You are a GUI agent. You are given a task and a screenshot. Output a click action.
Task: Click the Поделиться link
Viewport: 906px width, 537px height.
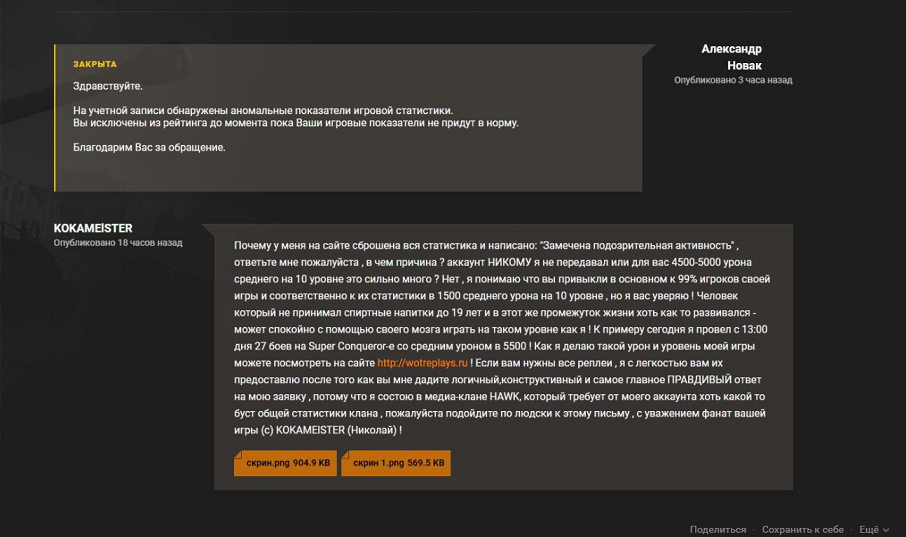pos(718,529)
